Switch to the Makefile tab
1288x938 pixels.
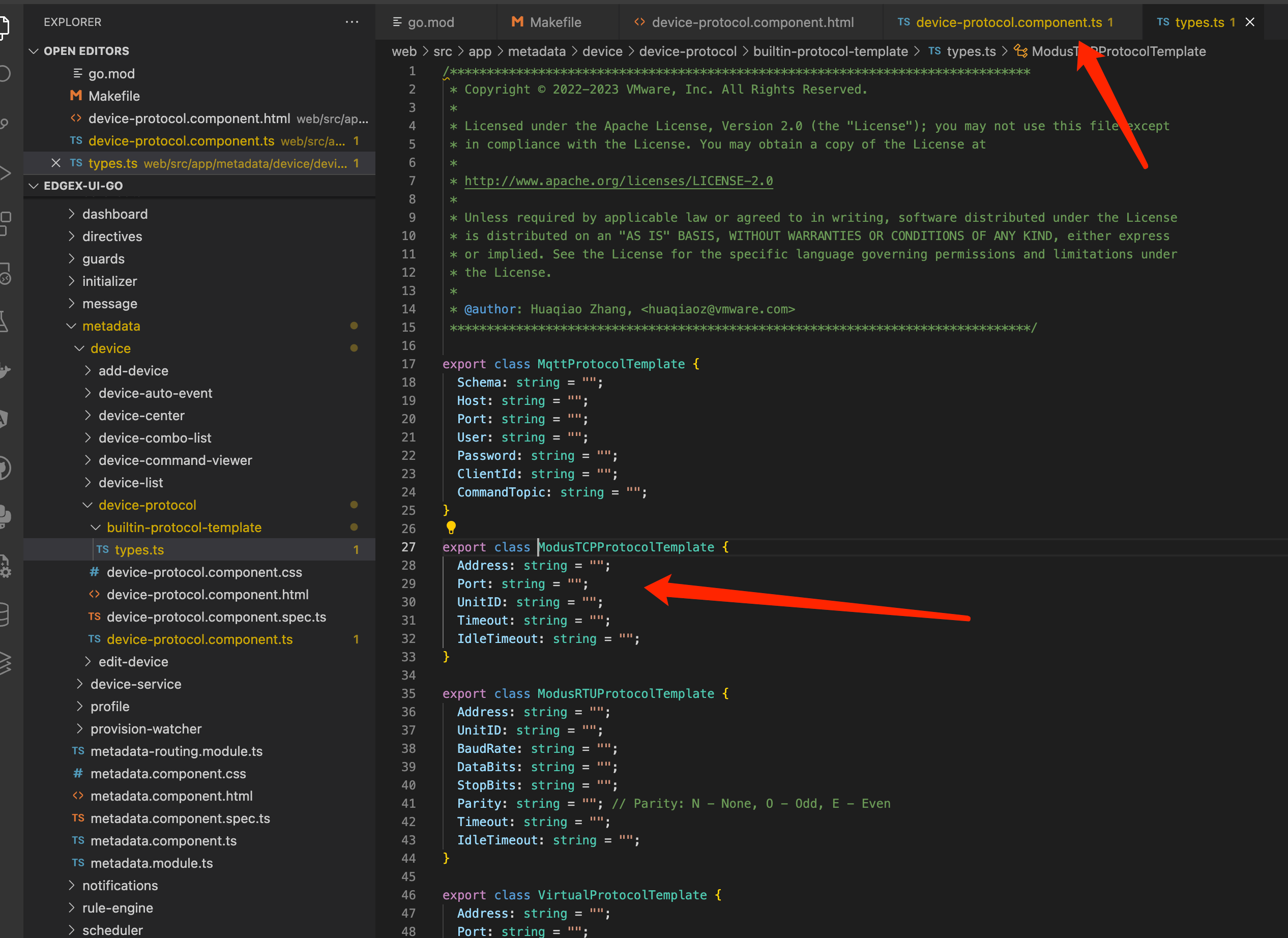tap(555, 23)
